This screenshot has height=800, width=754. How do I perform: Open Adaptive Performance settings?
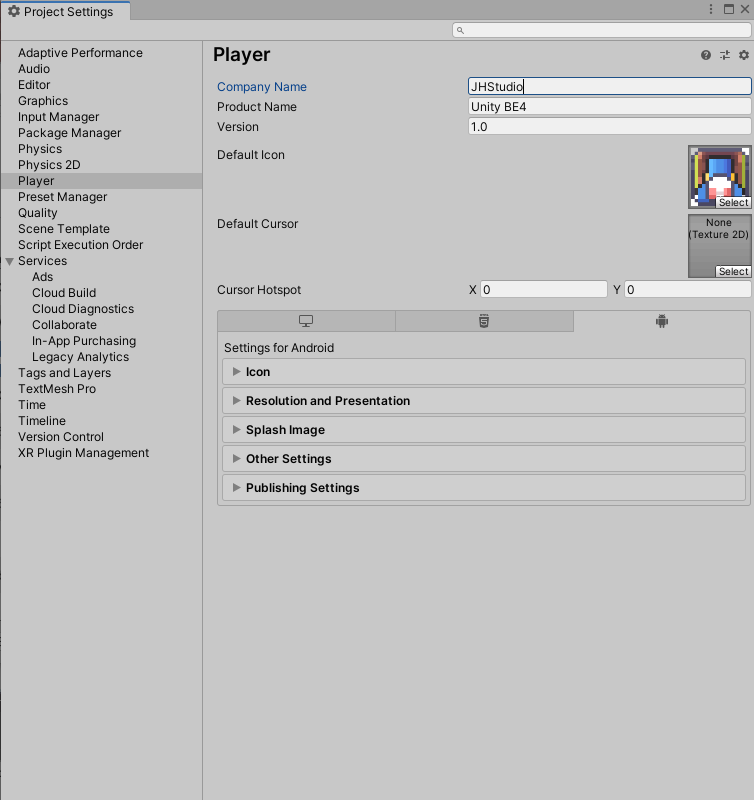tap(80, 53)
